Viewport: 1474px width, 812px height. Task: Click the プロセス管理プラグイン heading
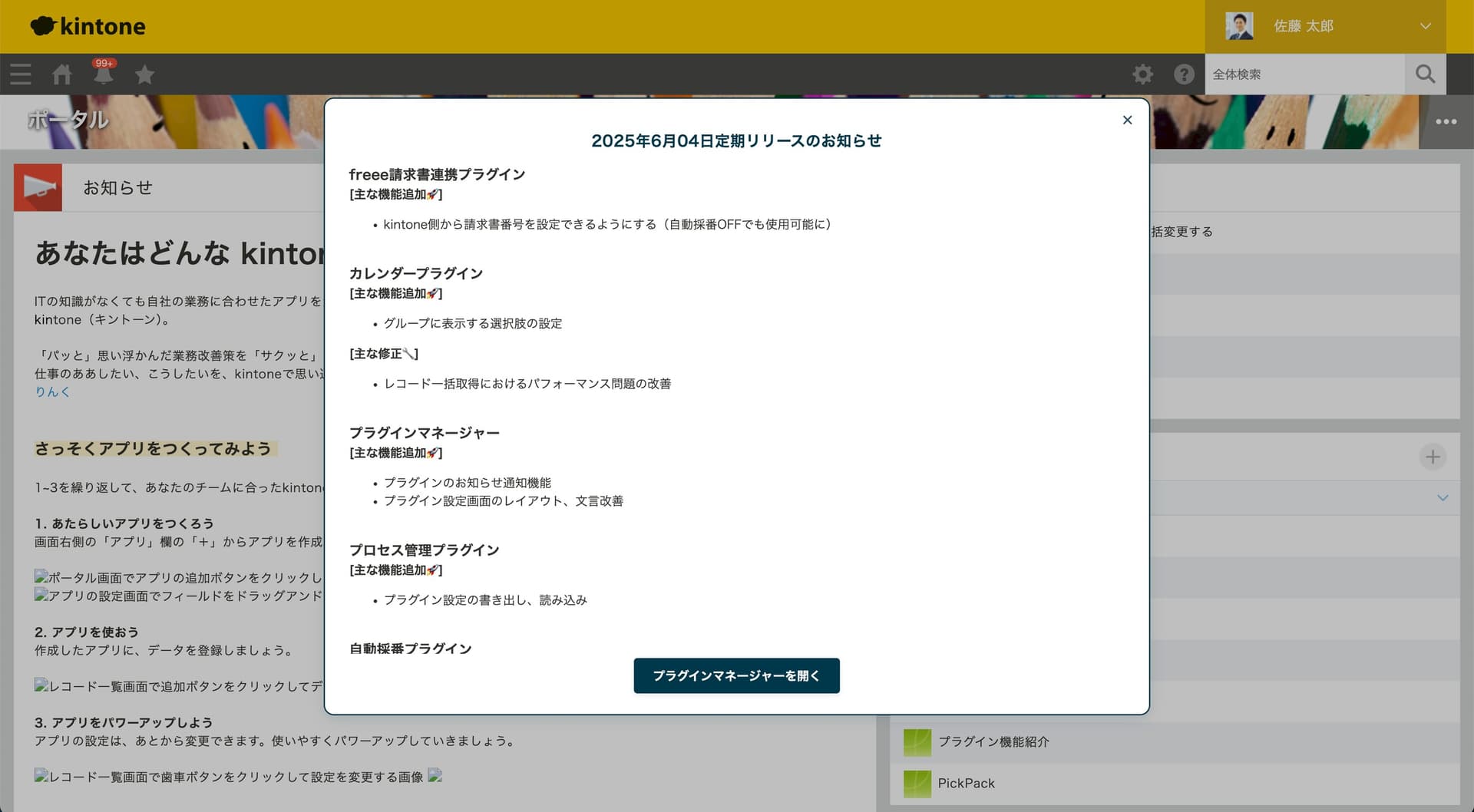(x=425, y=550)
